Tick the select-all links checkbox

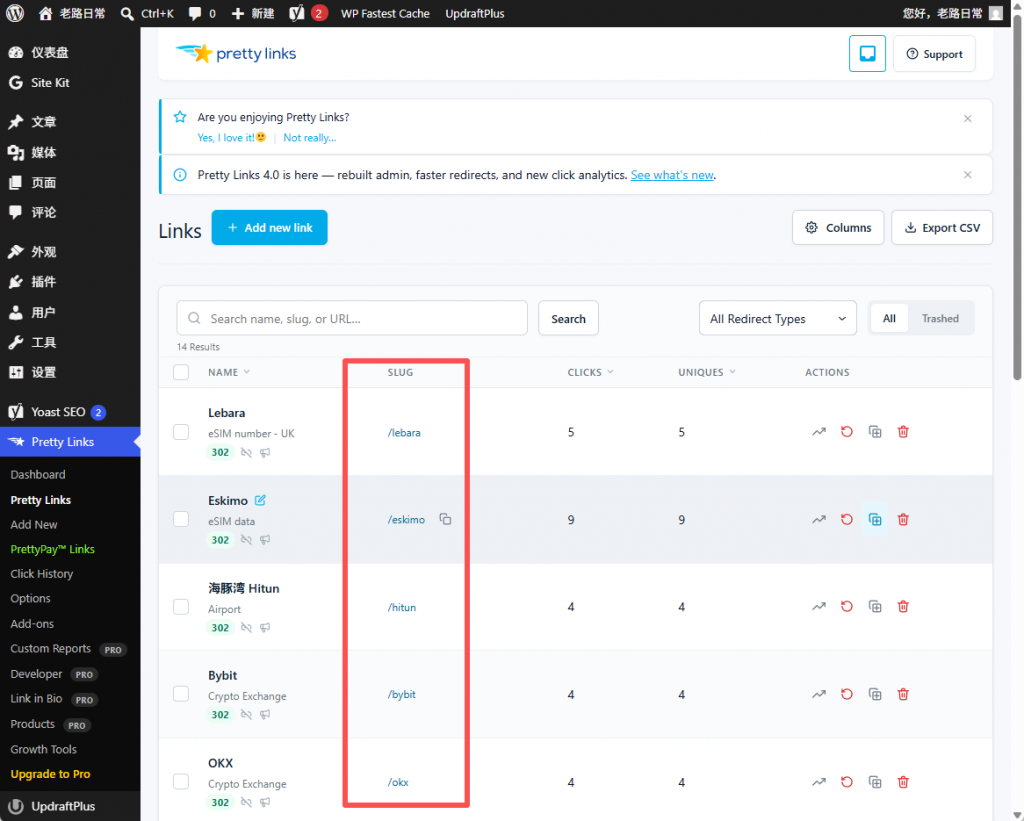click(181, 372)
